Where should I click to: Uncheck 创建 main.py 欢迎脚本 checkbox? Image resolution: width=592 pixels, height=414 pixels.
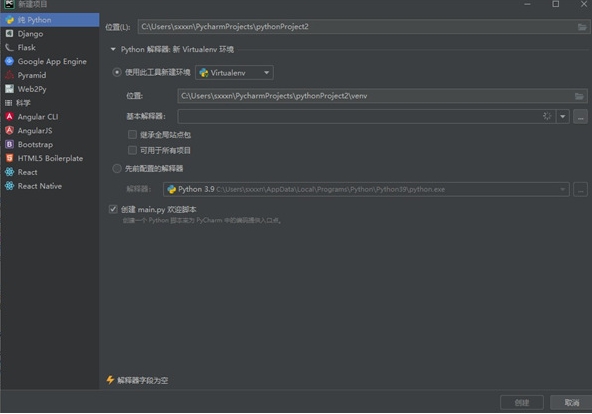click(113, 209)
